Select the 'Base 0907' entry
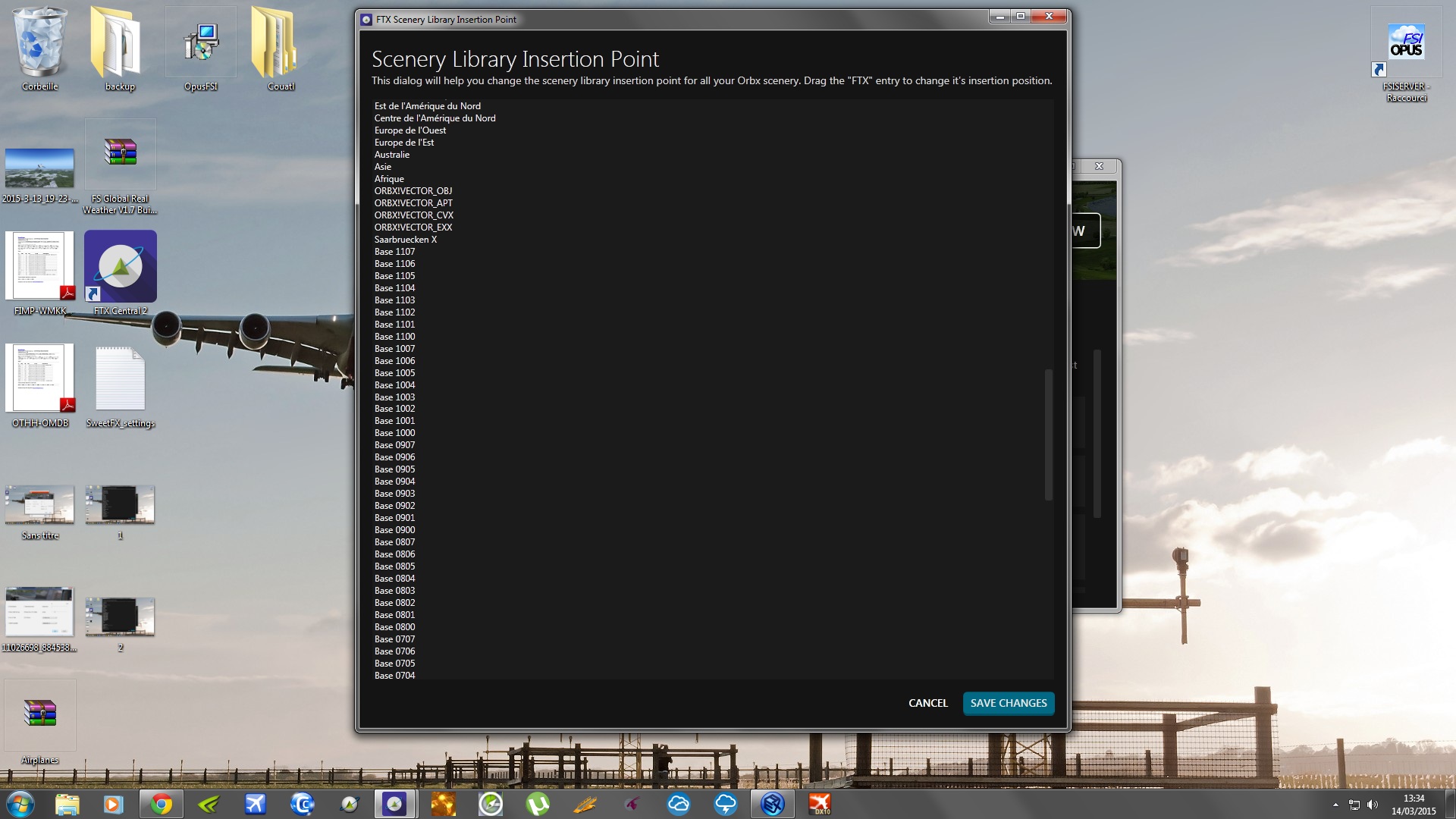The image size is (1456, 819). coord(395,445)
